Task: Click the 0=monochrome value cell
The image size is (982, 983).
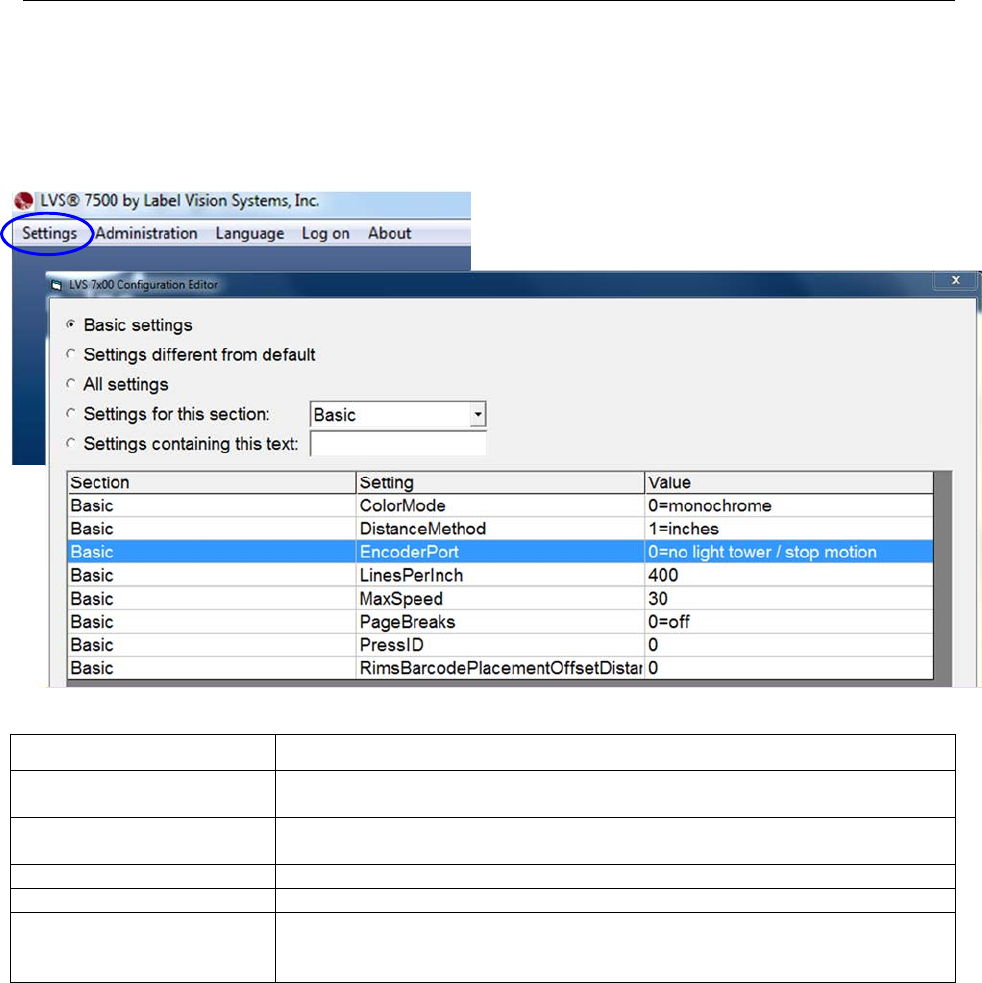Action: pos(789,505)
